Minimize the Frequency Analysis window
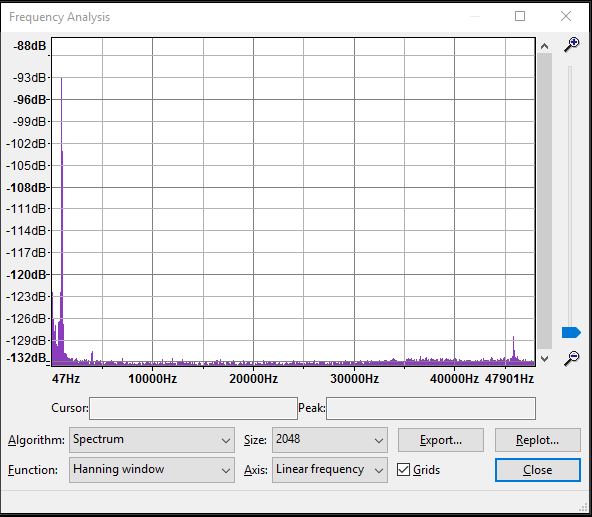The height and width of the screenshot is (517, 592). 475,16
